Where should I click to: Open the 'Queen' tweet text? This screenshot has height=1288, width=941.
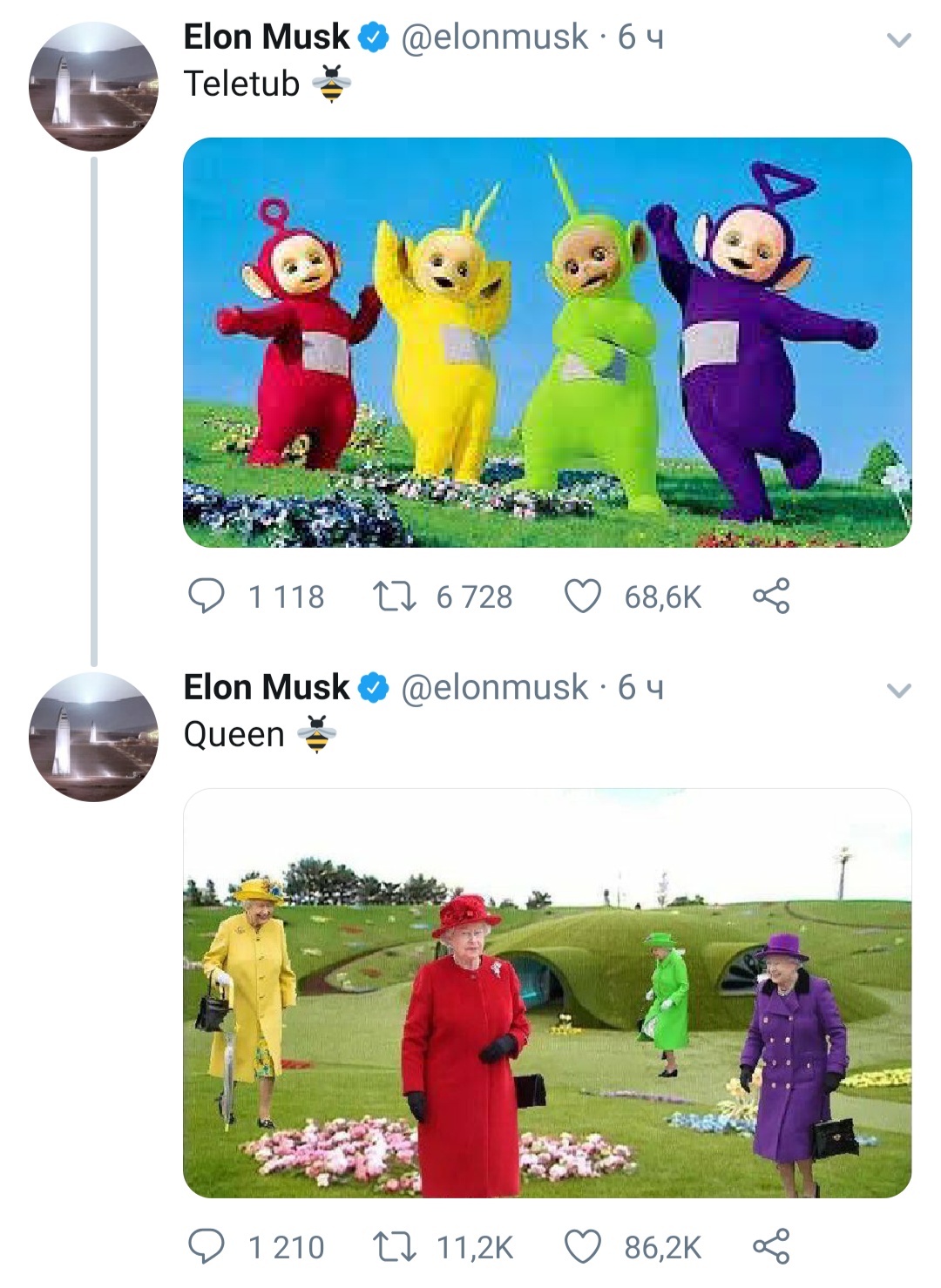coord(234,735)
